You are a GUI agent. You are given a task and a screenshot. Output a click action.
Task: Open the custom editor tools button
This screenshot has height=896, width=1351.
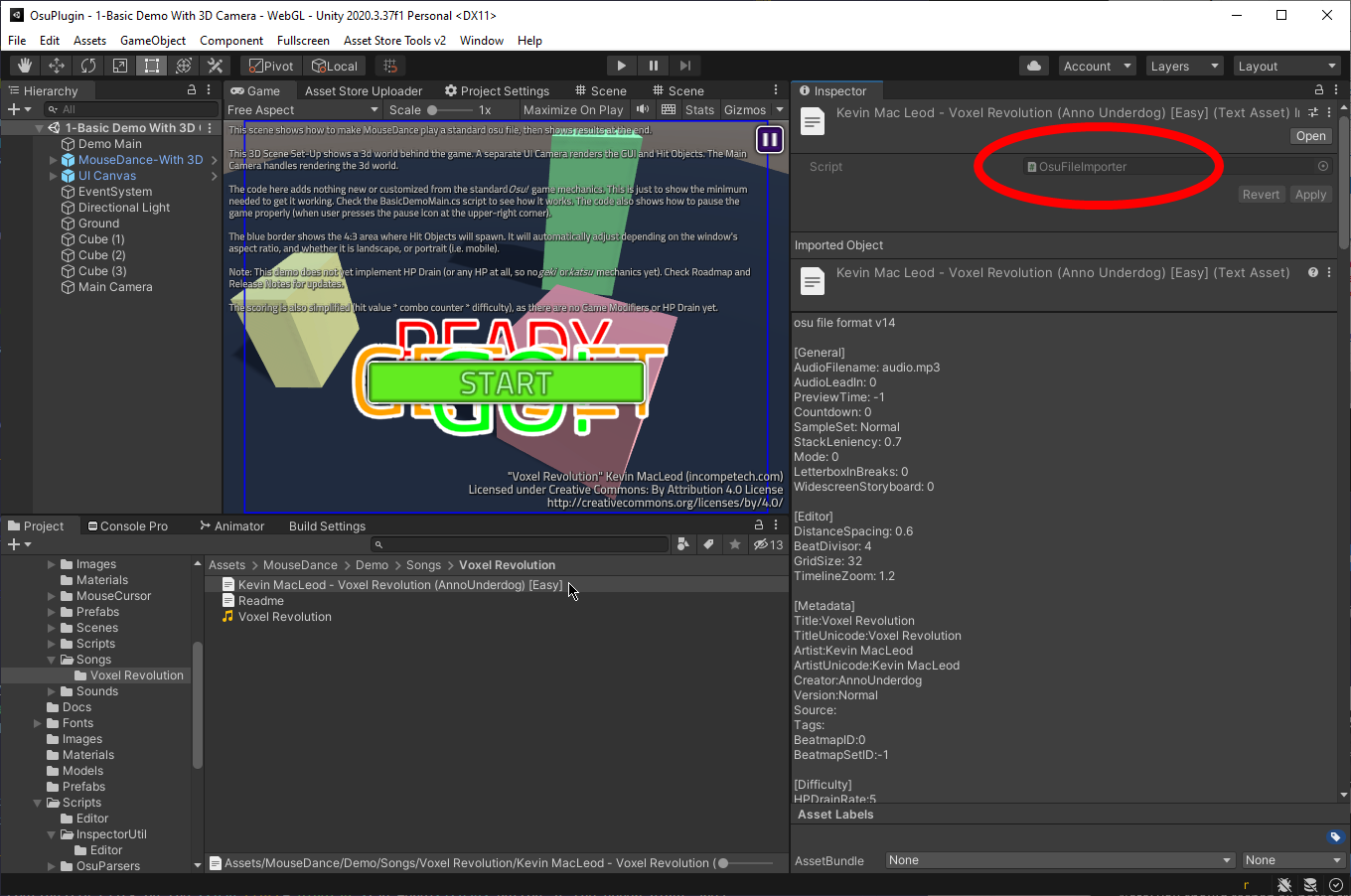click(216, 66)
